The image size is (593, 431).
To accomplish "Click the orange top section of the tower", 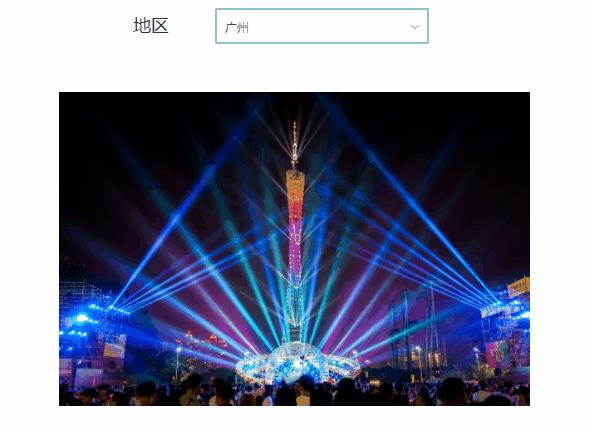I will 295,184.
